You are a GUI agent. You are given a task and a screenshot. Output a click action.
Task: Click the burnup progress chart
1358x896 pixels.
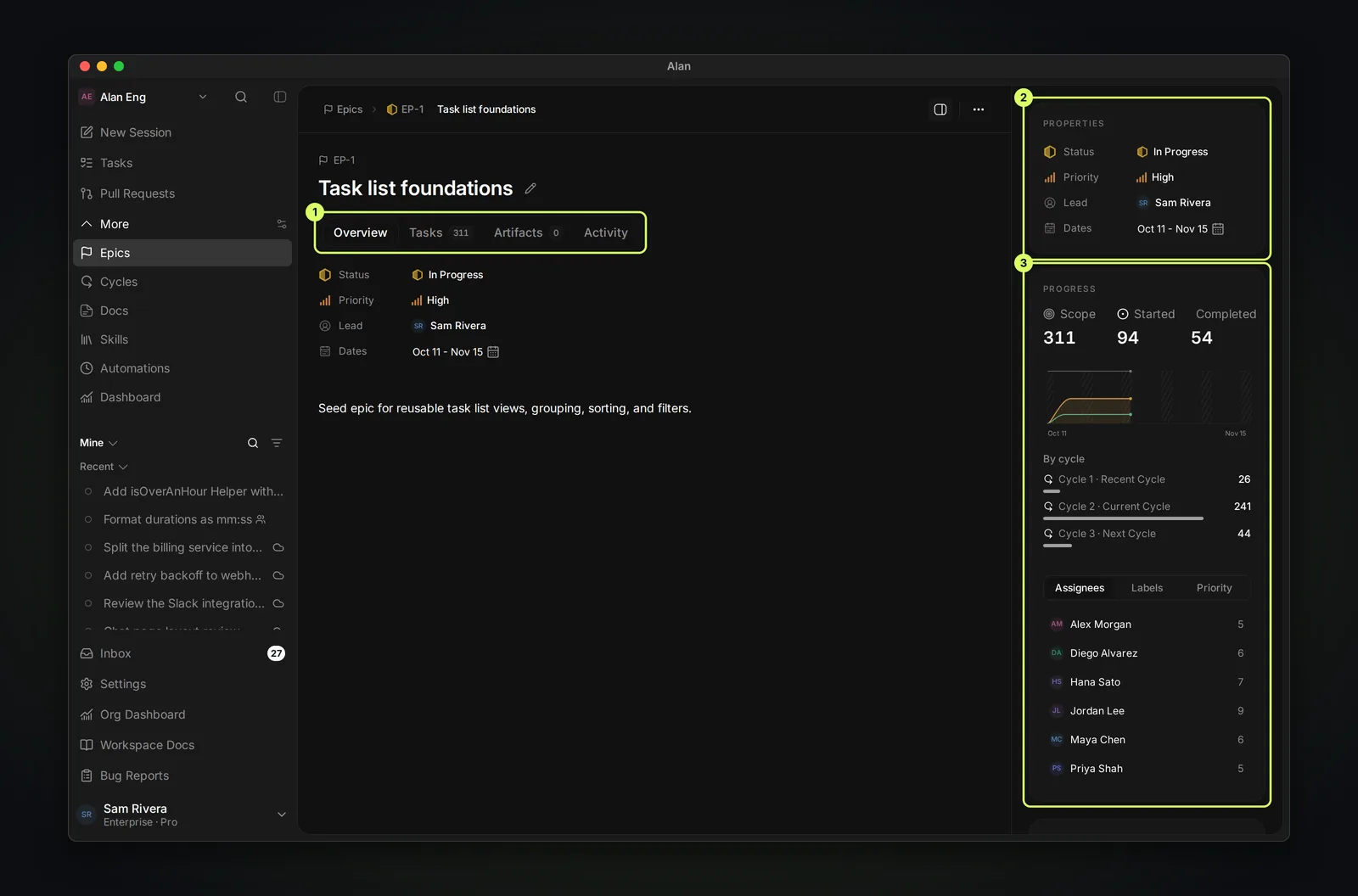[1148, 398]
